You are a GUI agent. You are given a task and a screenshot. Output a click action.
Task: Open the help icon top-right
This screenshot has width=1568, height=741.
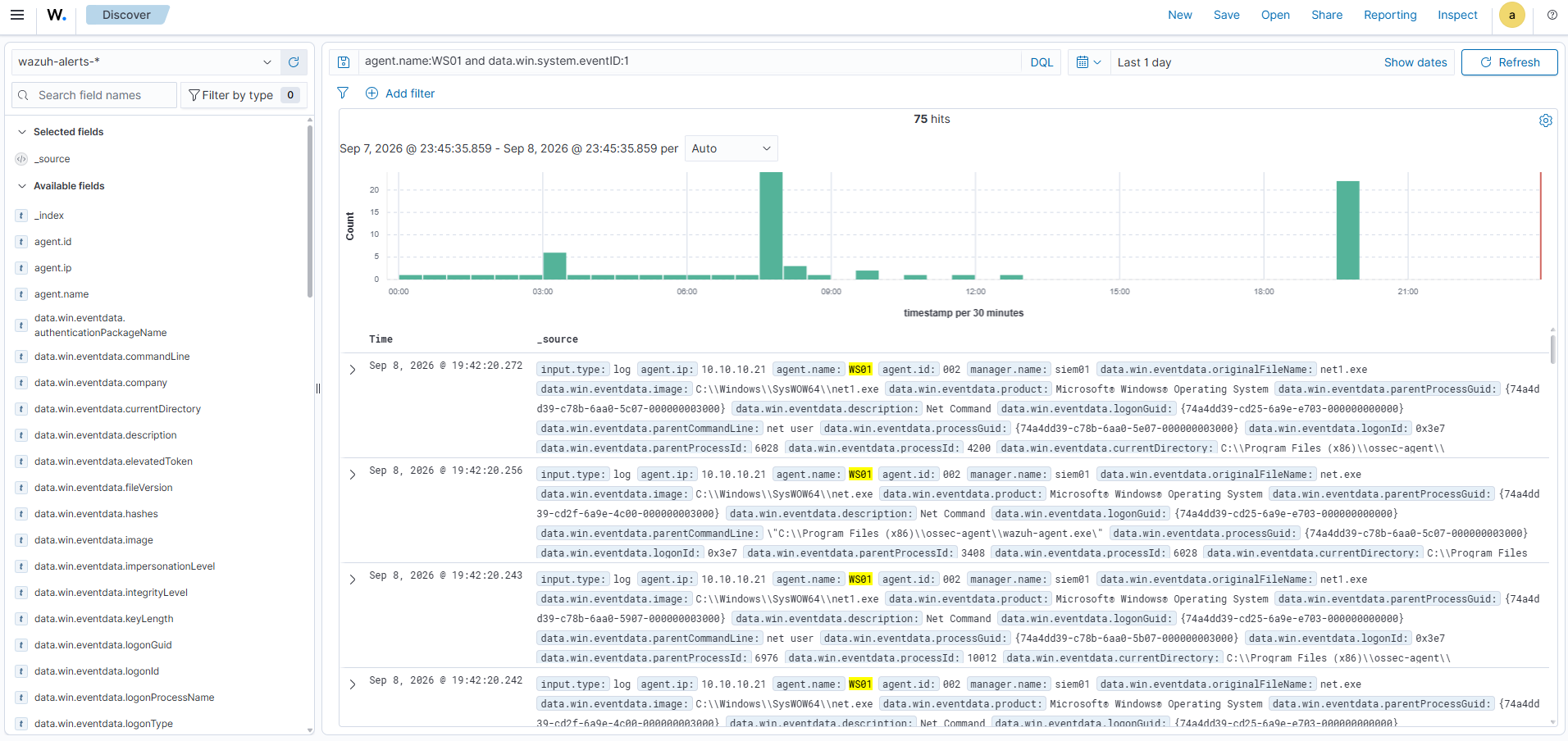pyautogui.click(x=1552, y=15)
